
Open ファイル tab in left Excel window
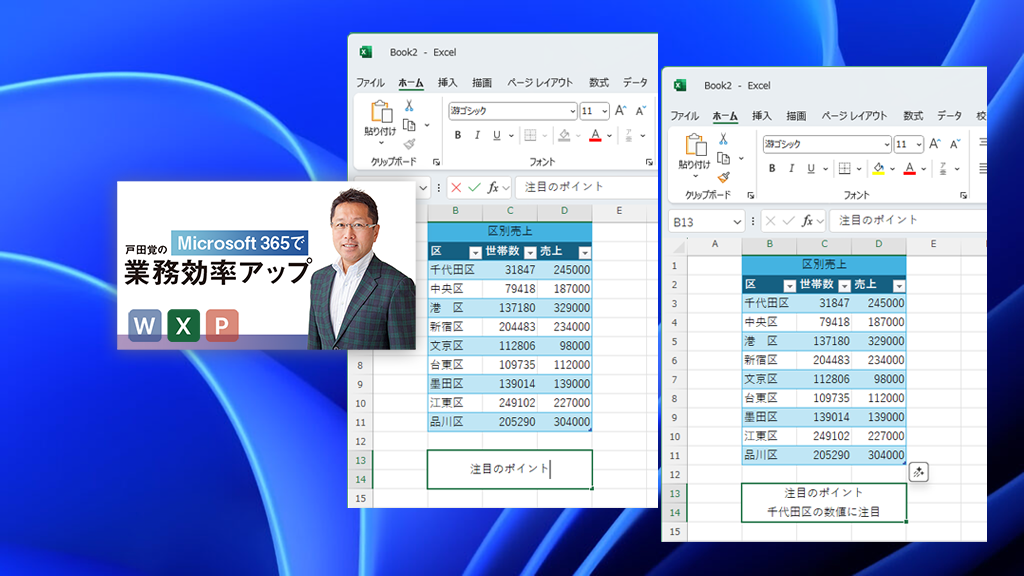pyautogui.click(x=370, y=82)
